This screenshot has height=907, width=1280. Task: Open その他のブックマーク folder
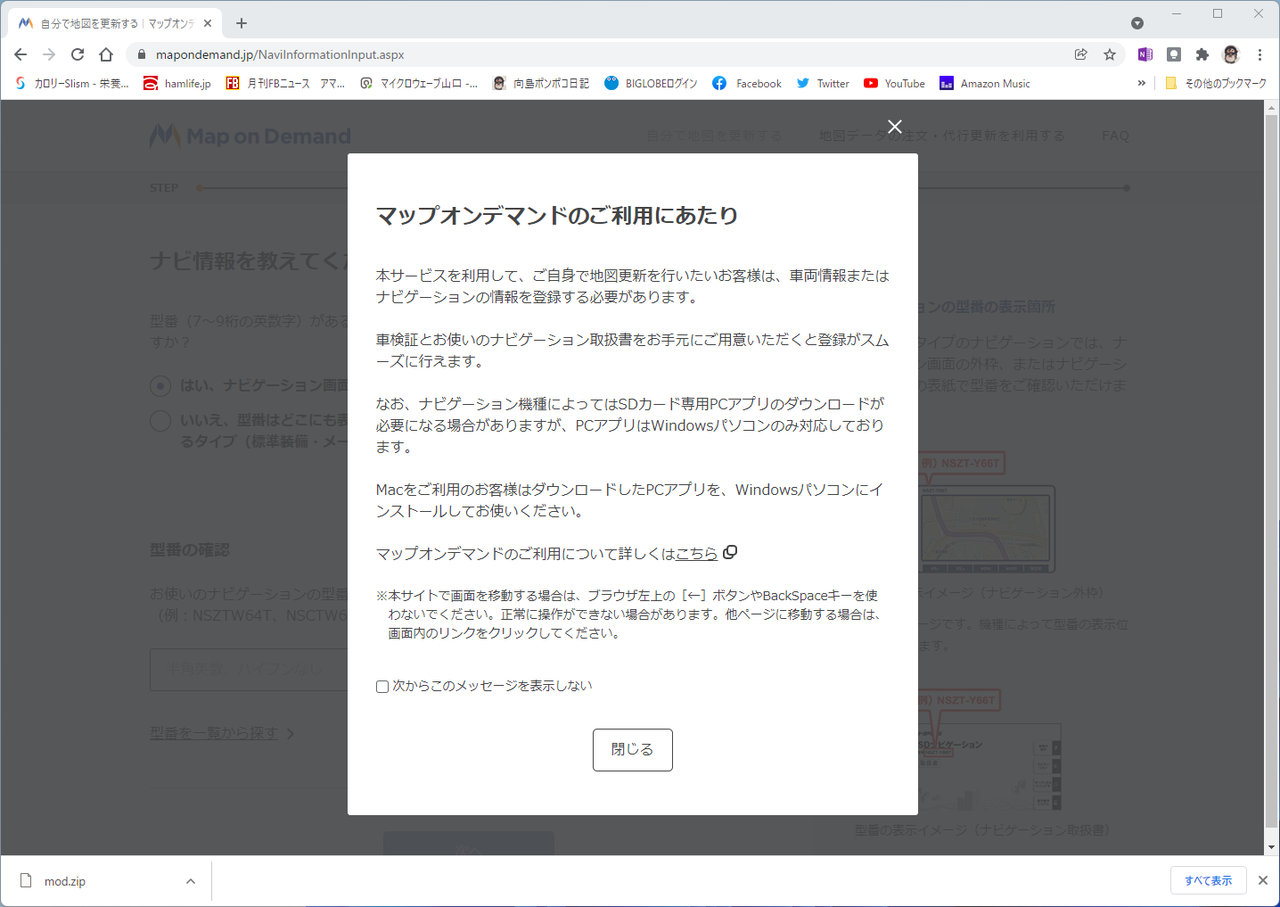[1215, 84]
